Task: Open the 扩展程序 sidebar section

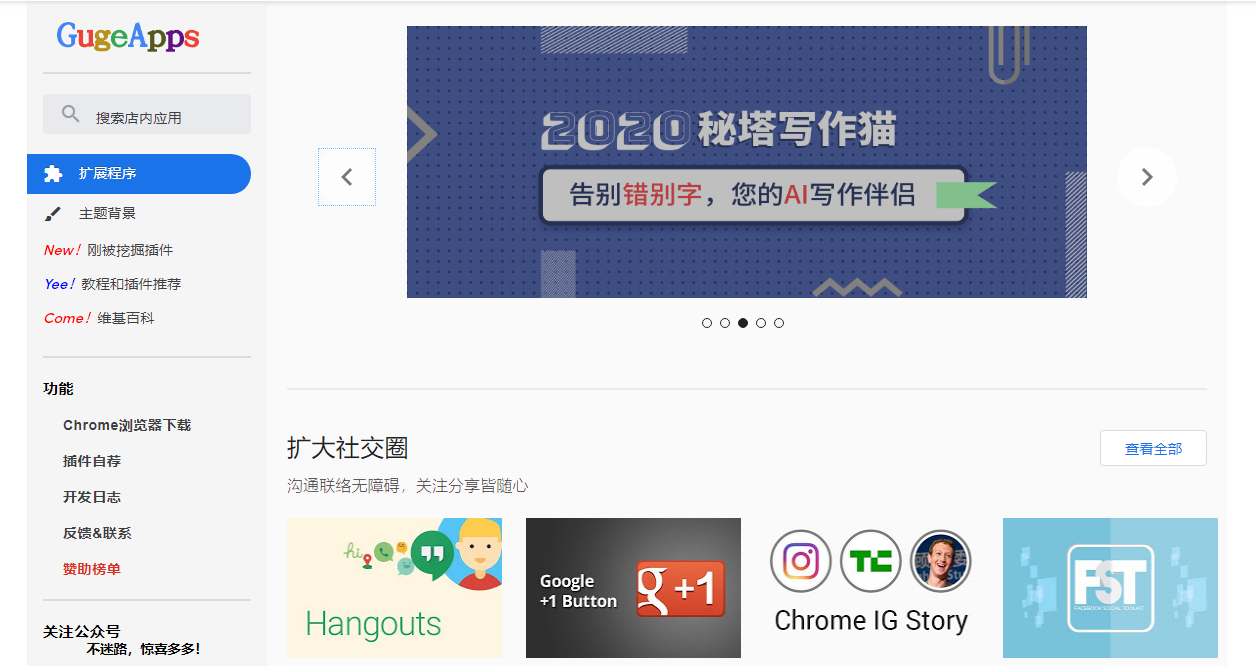Action: pos(108,174)
